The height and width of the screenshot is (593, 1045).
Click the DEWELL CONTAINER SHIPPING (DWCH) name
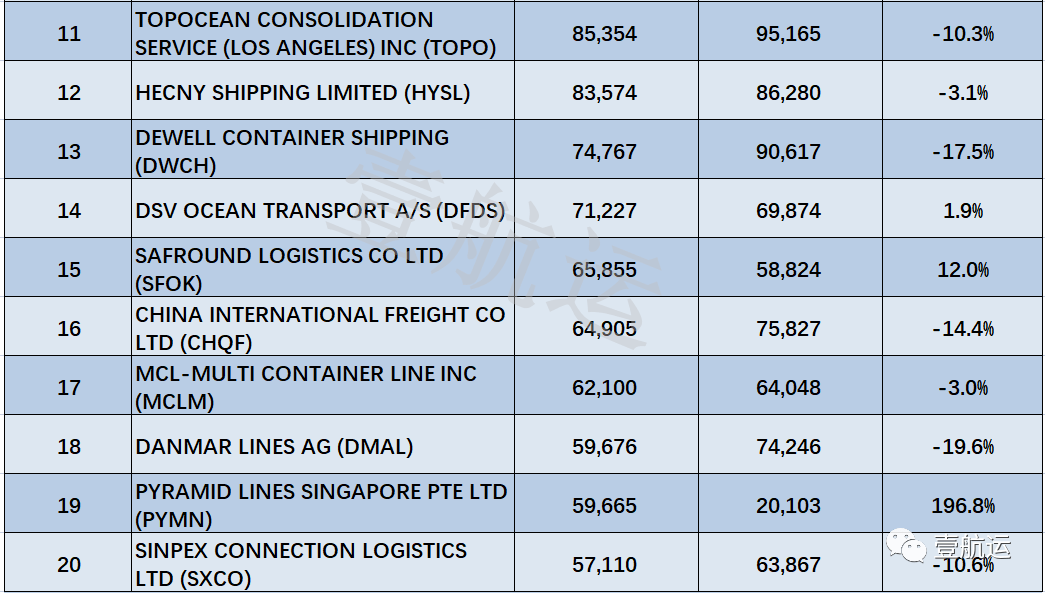coord(292,151)
